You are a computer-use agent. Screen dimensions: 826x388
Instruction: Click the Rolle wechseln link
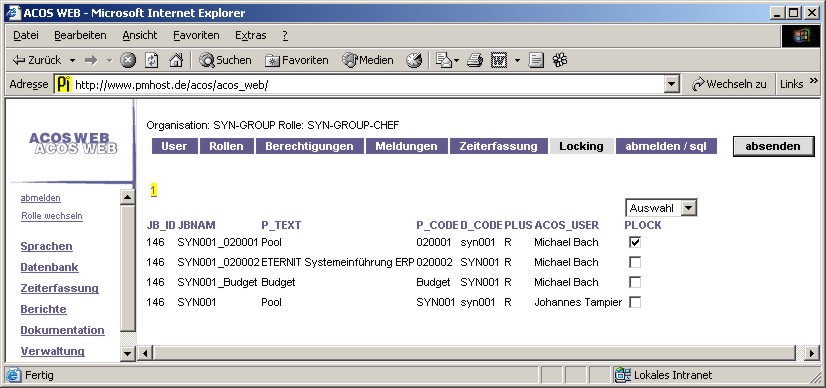coord(52,216)
